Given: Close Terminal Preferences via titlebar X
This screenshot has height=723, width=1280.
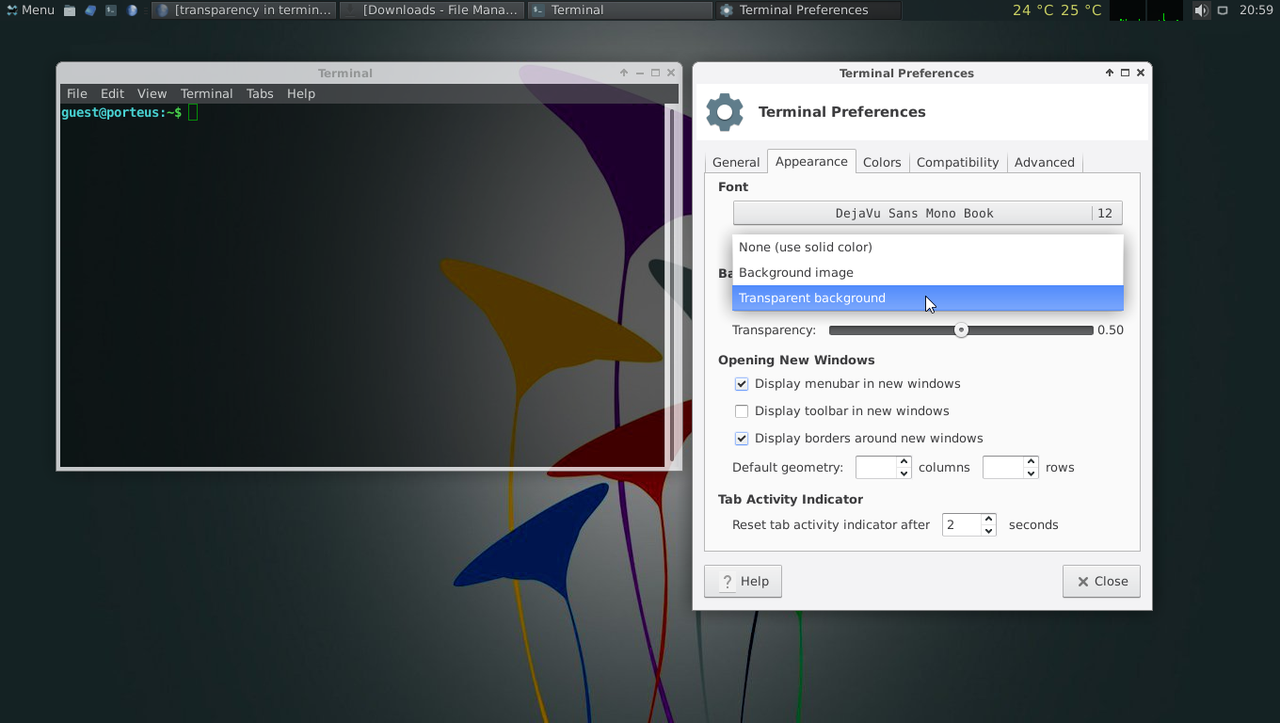Looking at the screenshot, I should click(x=1141, y=73).
